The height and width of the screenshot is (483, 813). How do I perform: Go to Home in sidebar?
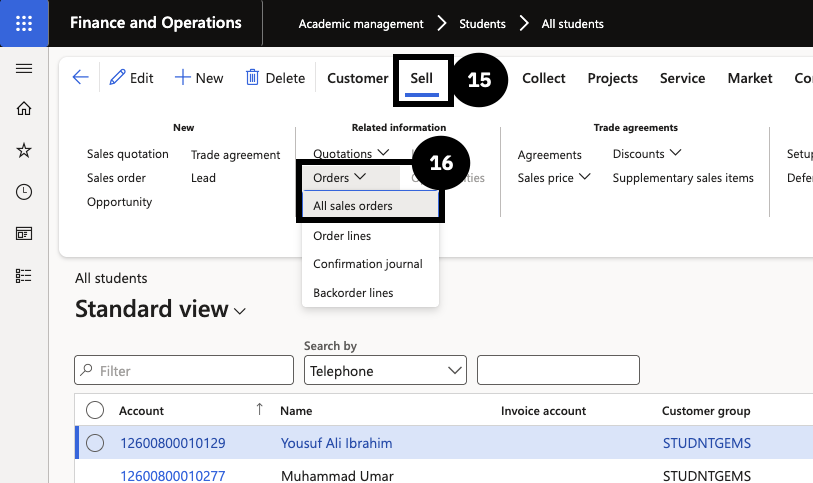[24, 108]
